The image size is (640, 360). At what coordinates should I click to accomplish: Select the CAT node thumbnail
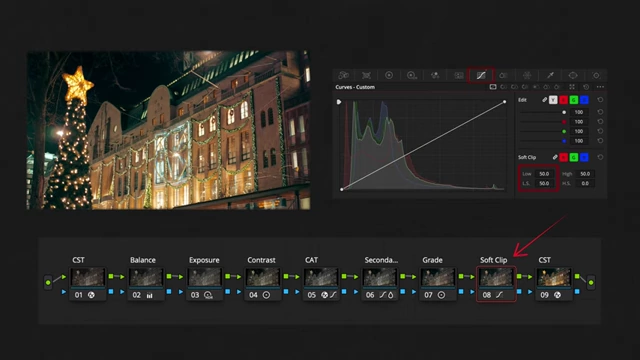321,277
